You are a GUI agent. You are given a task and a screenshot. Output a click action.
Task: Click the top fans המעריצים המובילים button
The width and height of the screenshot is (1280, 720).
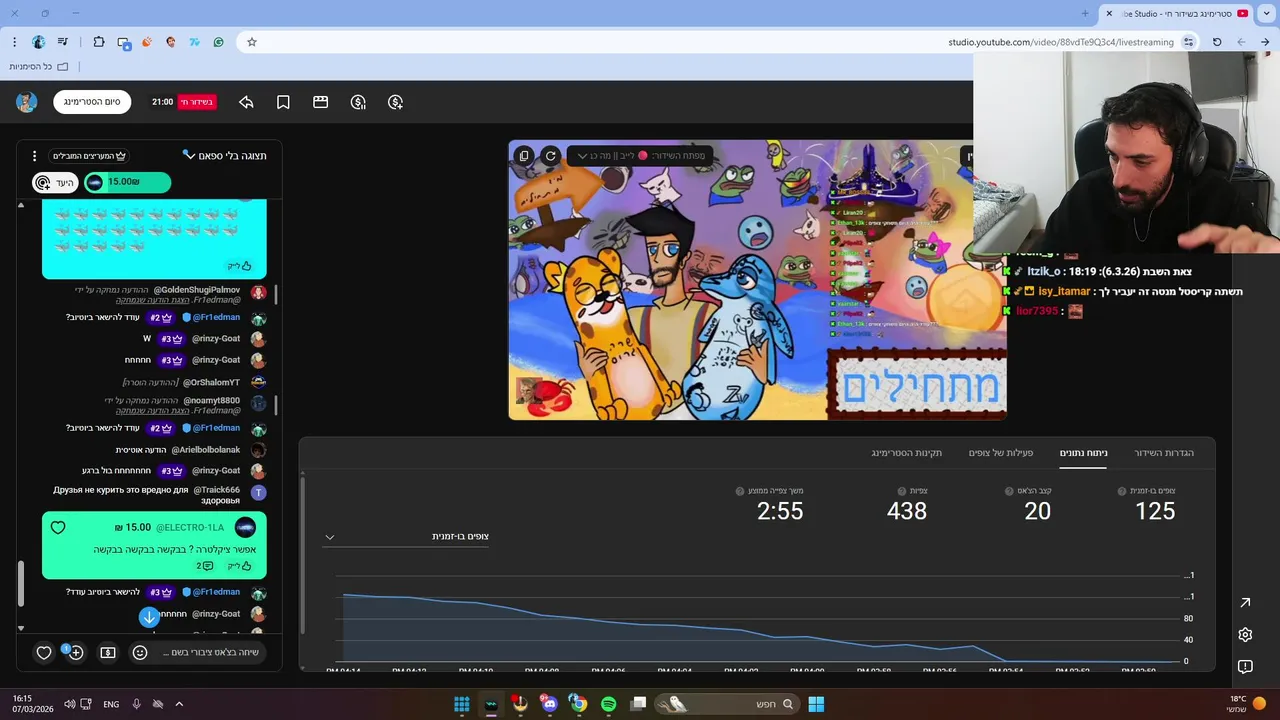click(x=90, y=156)
